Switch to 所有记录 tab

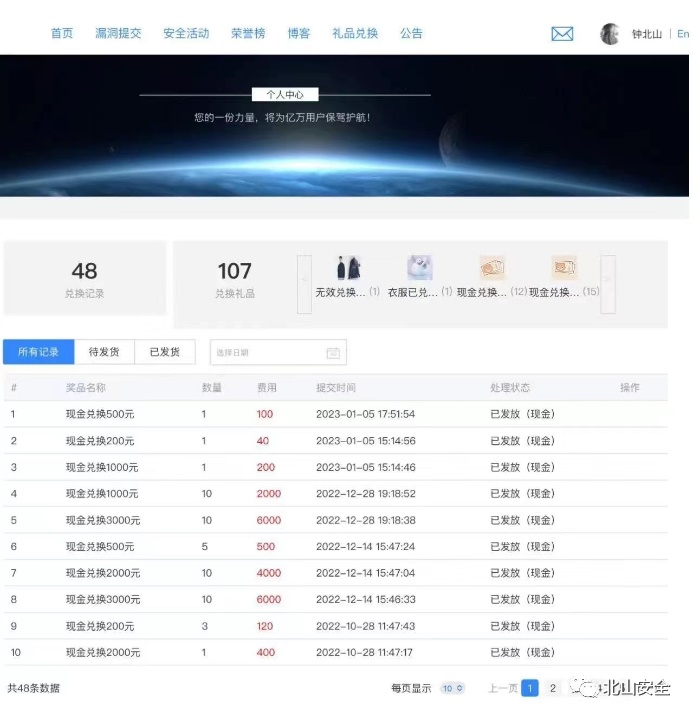(x=38, y=352)
